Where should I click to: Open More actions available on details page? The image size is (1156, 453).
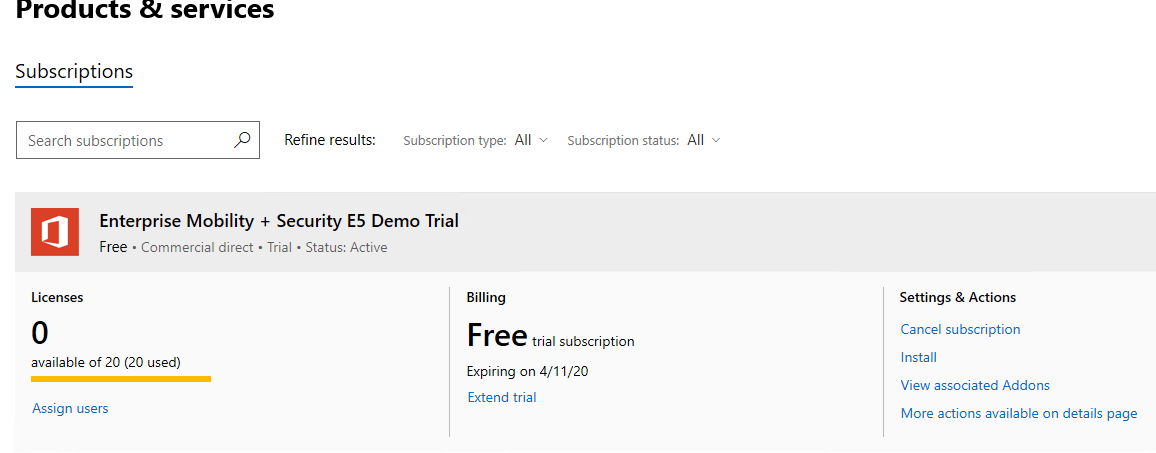point(1019,413)
